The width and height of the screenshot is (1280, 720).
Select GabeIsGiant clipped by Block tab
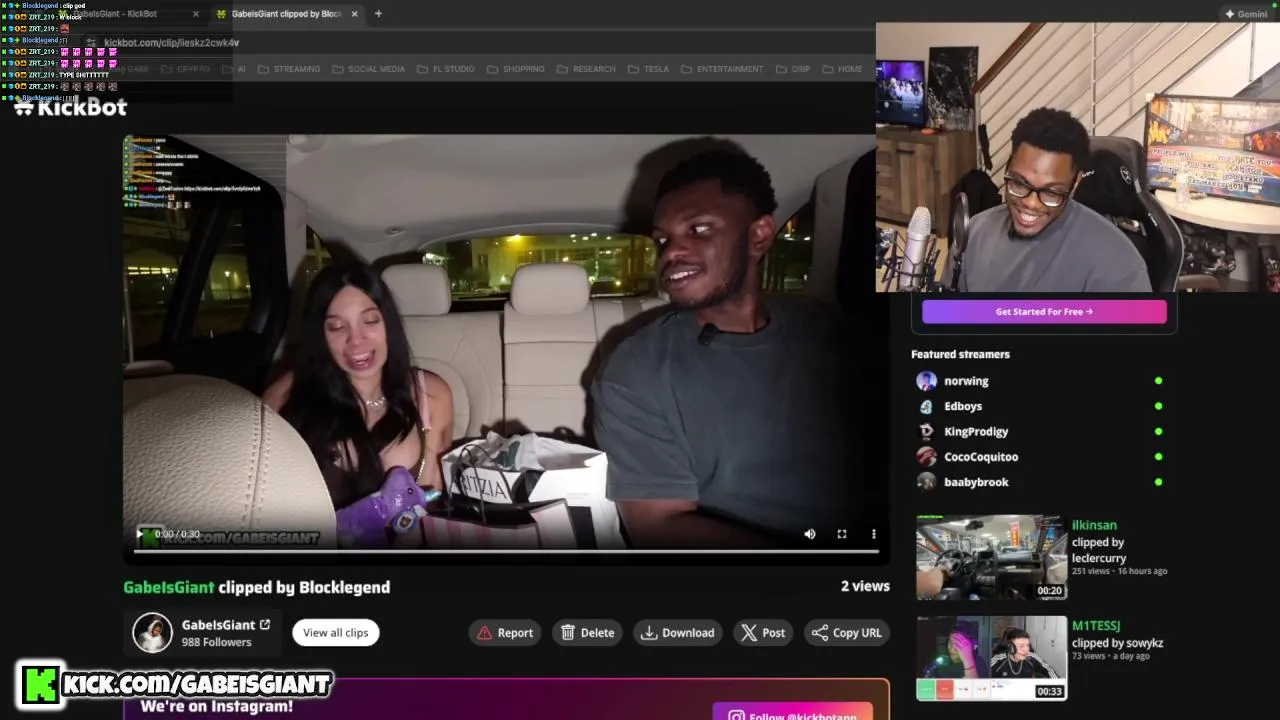(287, 14)
